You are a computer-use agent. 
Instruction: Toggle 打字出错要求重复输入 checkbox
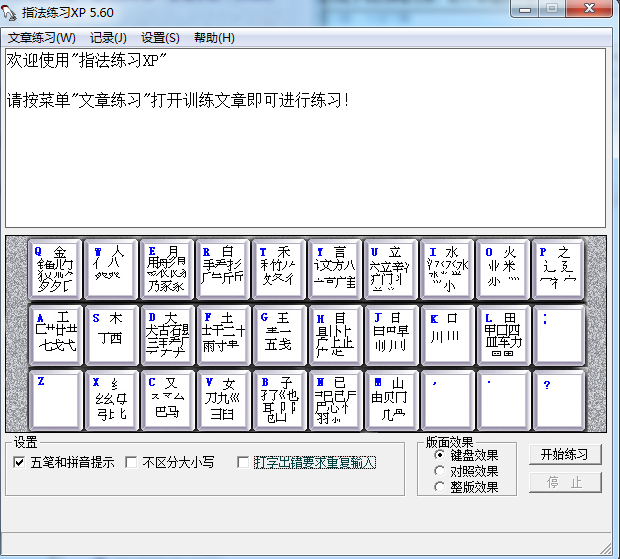(244, 462)
